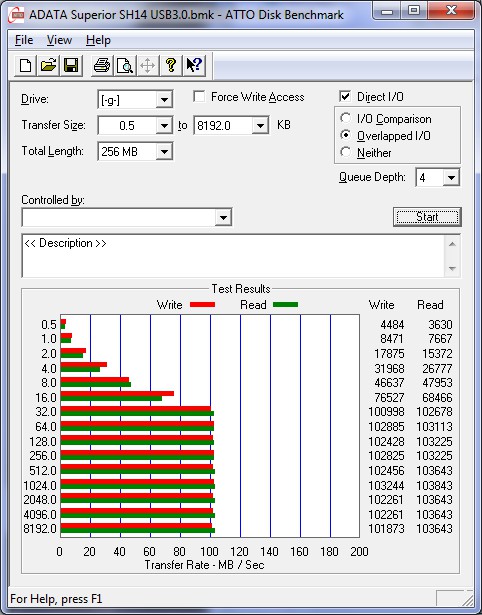Viewport: 482px width, 615px height.
Task: Click the window resize grip in status bar
Action: pos(467,599)
